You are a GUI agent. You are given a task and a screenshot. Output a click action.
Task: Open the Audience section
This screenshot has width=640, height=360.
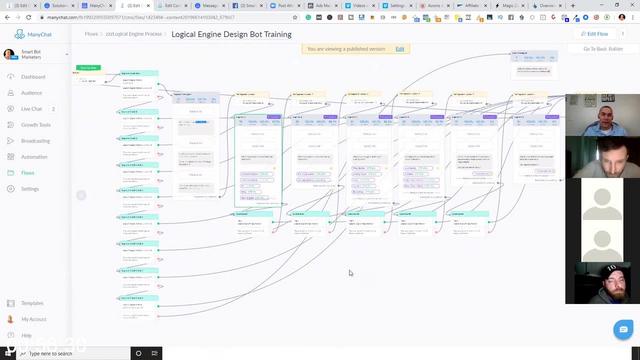(x=31, y=93)
